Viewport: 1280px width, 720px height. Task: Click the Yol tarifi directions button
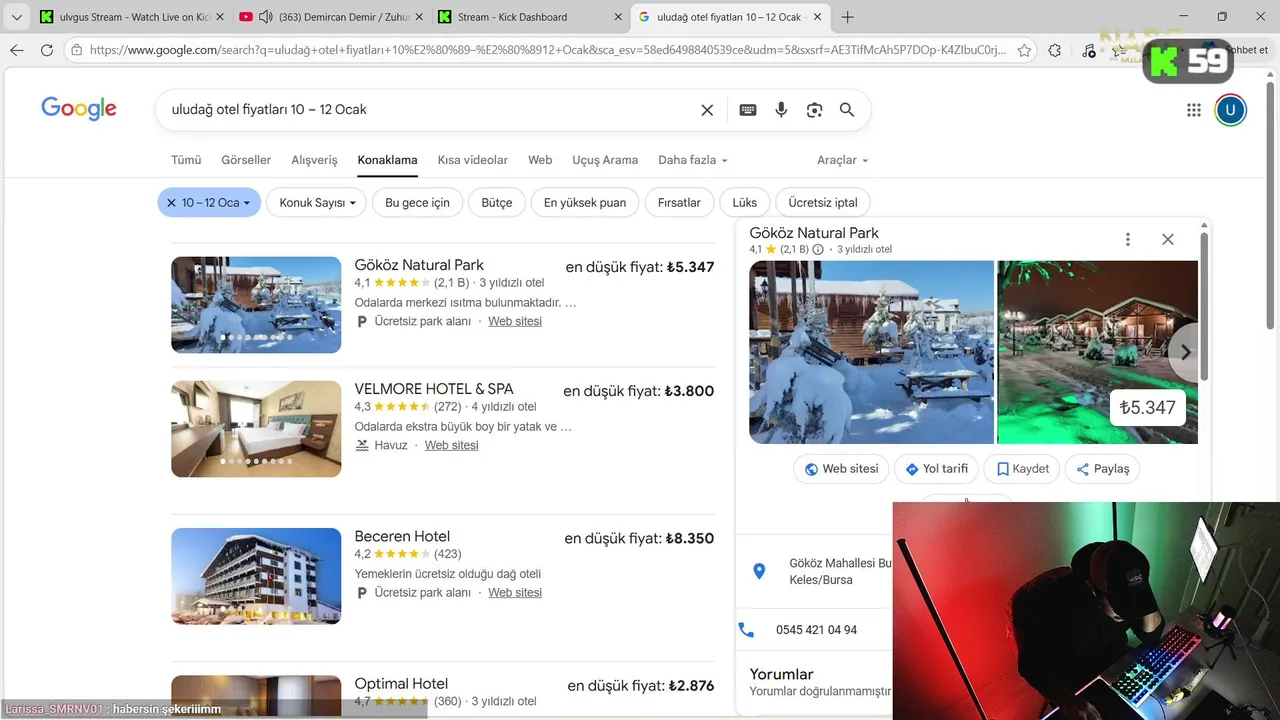click(936, 469)
